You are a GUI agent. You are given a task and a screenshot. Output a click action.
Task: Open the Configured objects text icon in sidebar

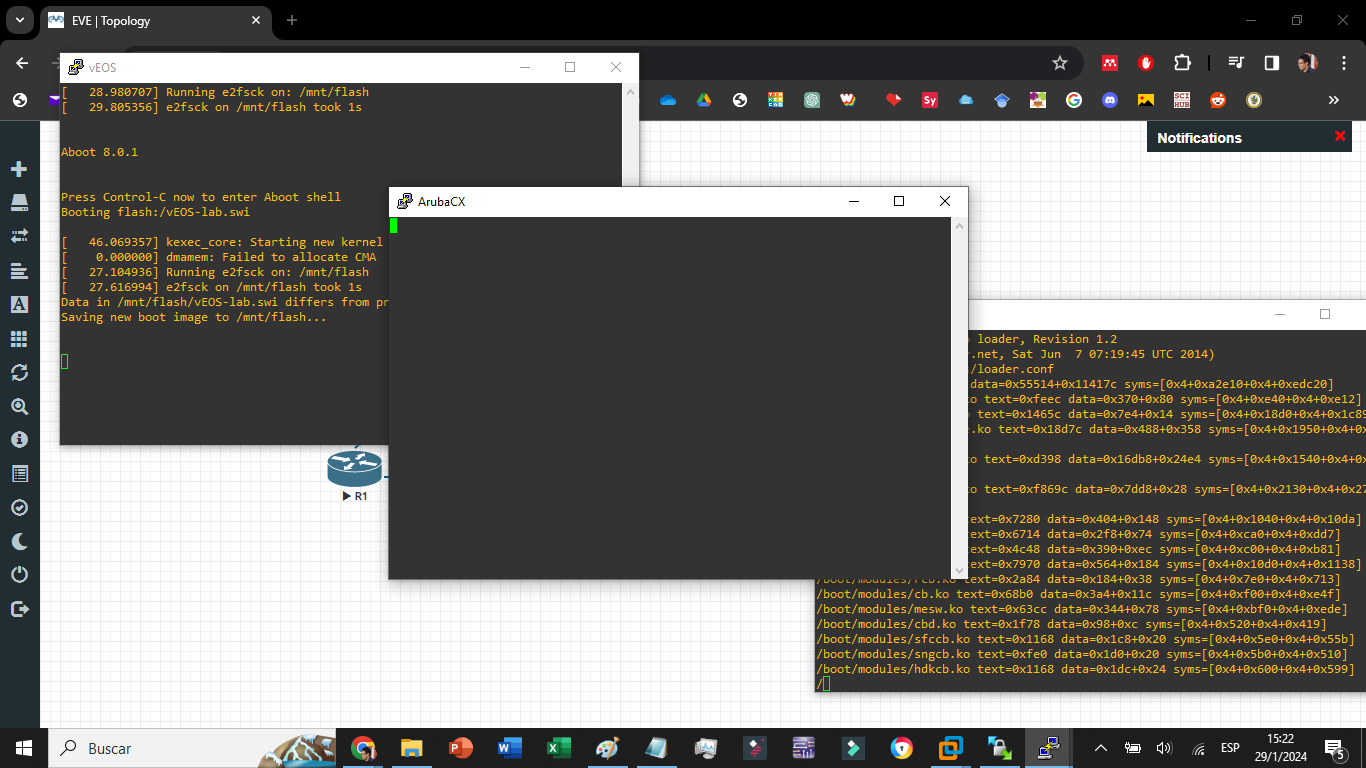click(x=19, y=304)
